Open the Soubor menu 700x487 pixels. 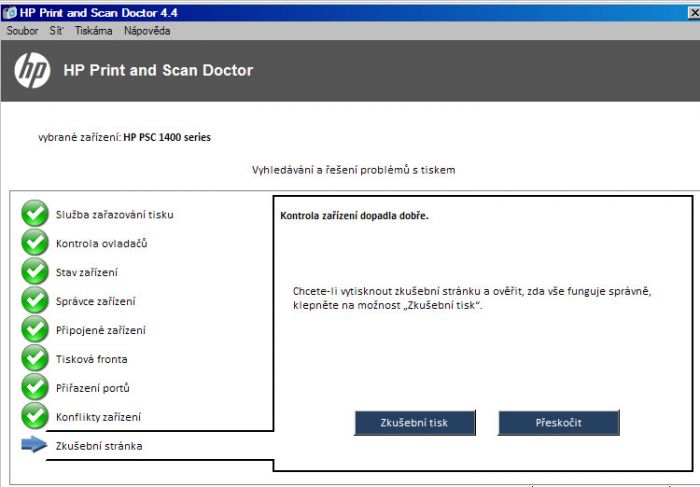coord(22,31)
